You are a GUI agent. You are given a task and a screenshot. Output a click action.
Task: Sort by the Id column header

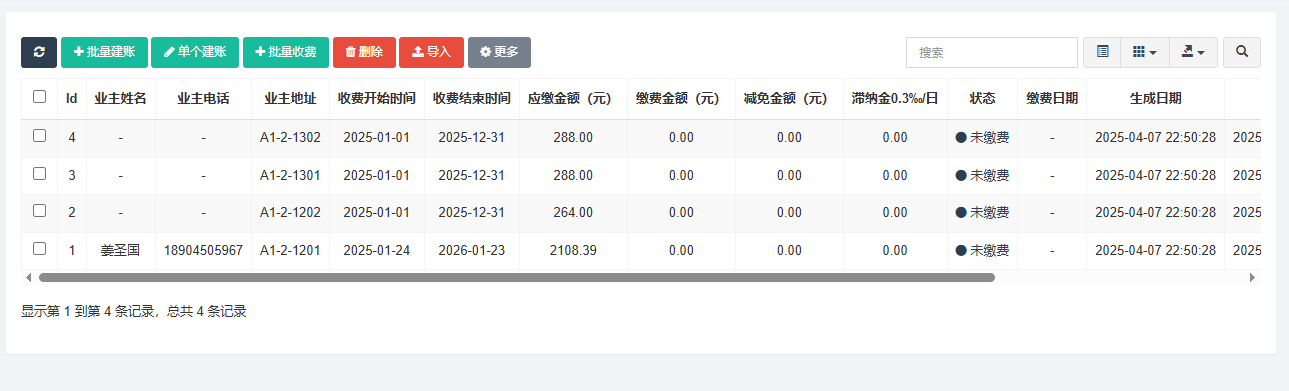72,99
